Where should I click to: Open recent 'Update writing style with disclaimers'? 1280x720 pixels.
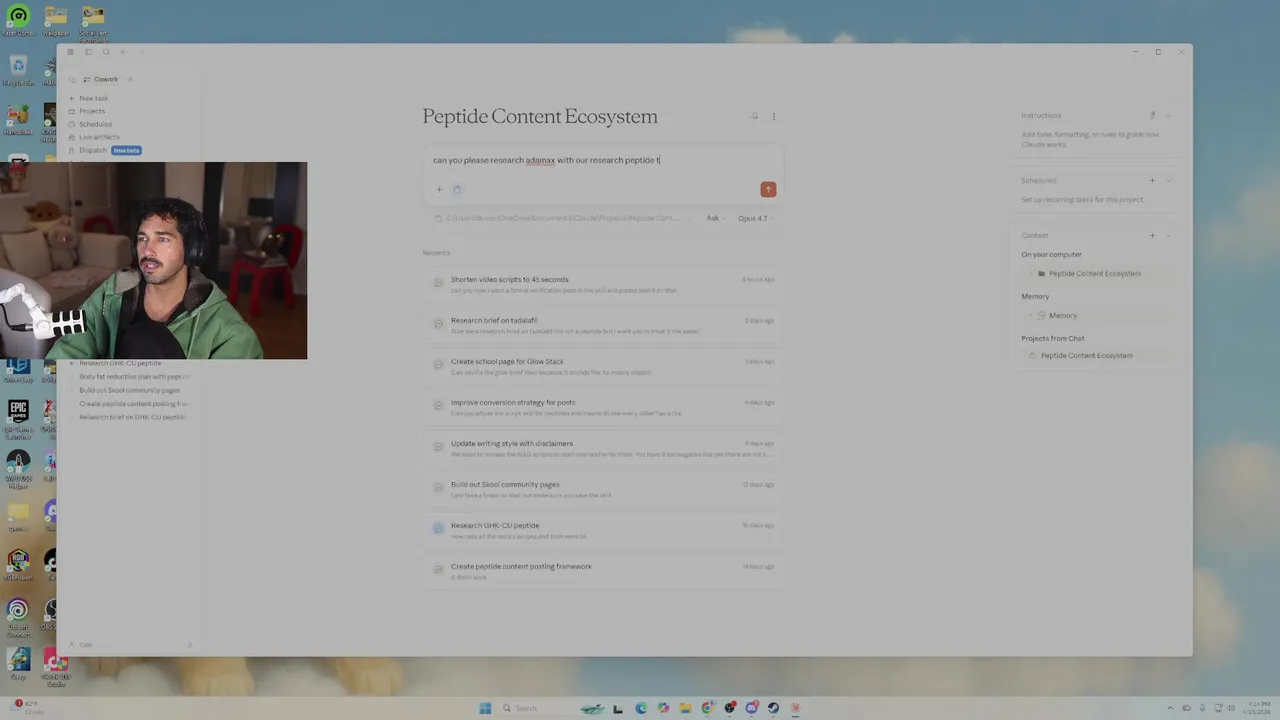[x=604, y=448]
